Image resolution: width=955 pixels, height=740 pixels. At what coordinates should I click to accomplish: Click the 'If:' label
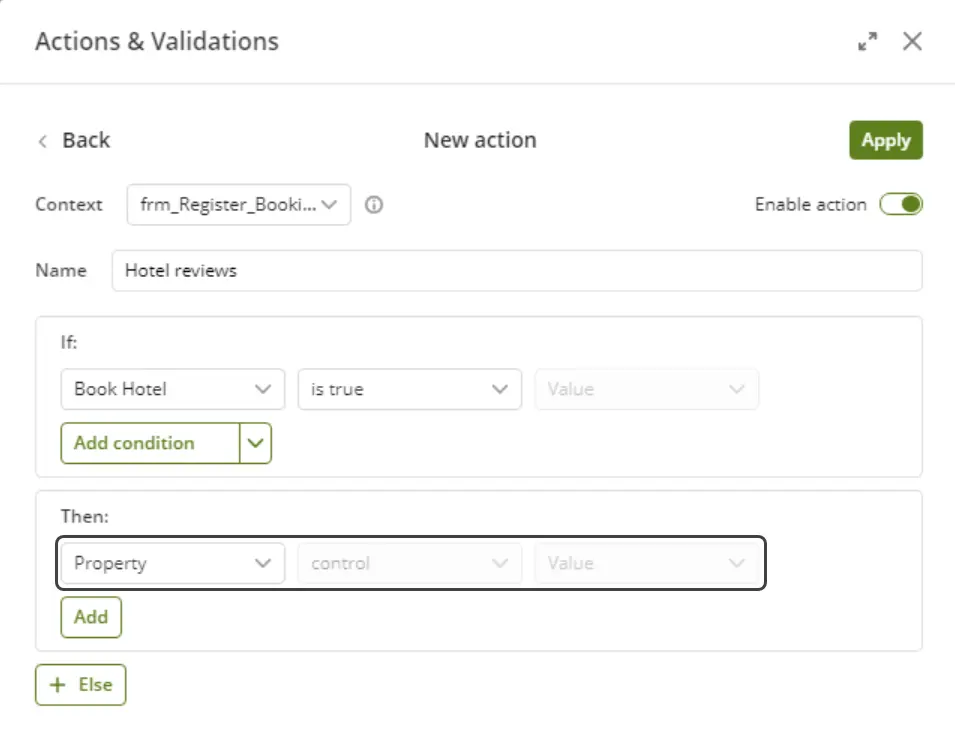point(69,342)
